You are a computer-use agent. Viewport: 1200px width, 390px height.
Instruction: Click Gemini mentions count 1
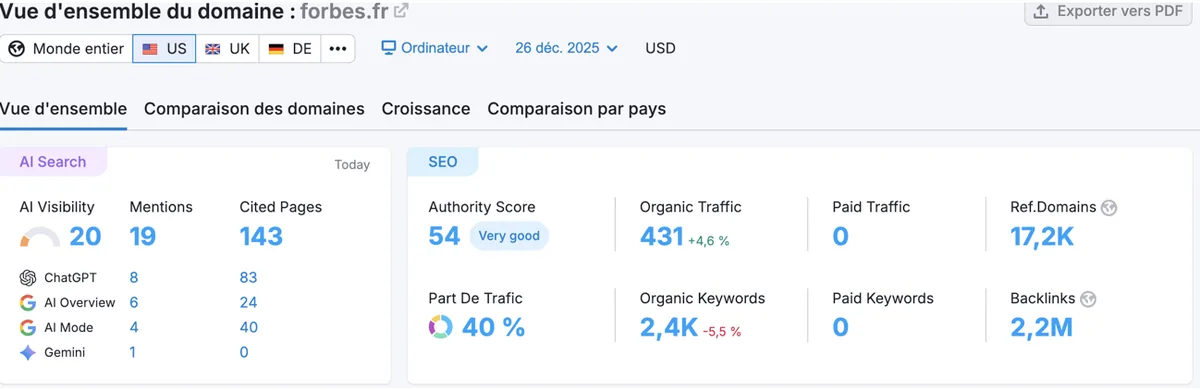click(133, 353)
